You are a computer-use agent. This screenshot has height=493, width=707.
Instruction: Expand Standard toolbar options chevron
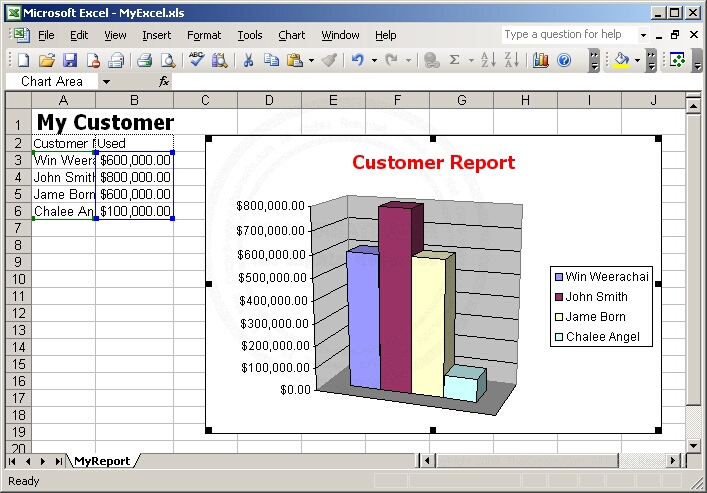[594, 60]
